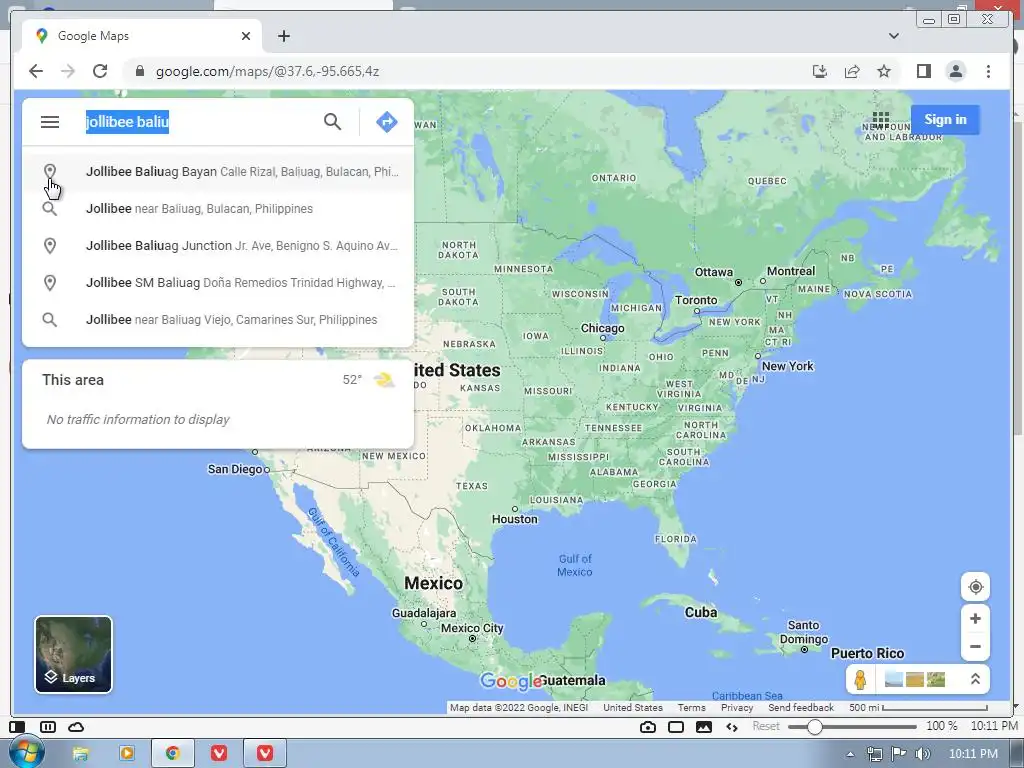Toggle the browser side panel
Screen dimensions: 1024x768
point(923,71)
